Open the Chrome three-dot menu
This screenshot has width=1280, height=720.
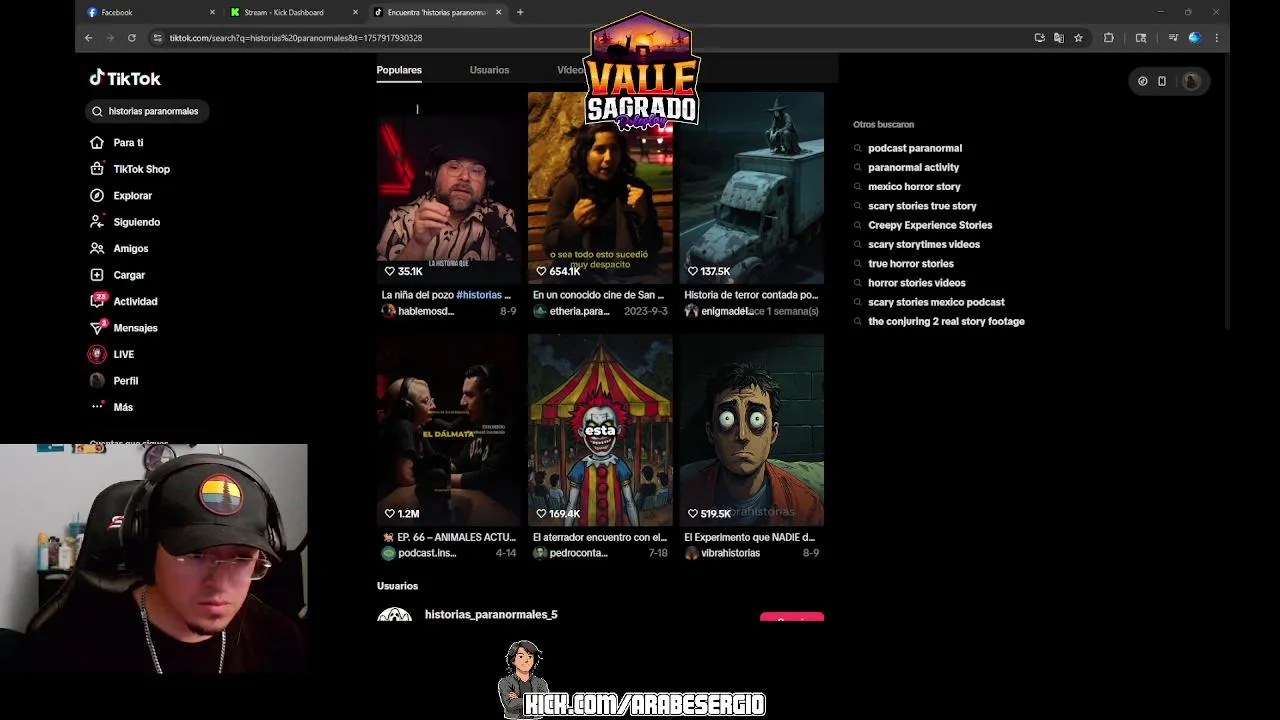click(x=1216, y=38)
